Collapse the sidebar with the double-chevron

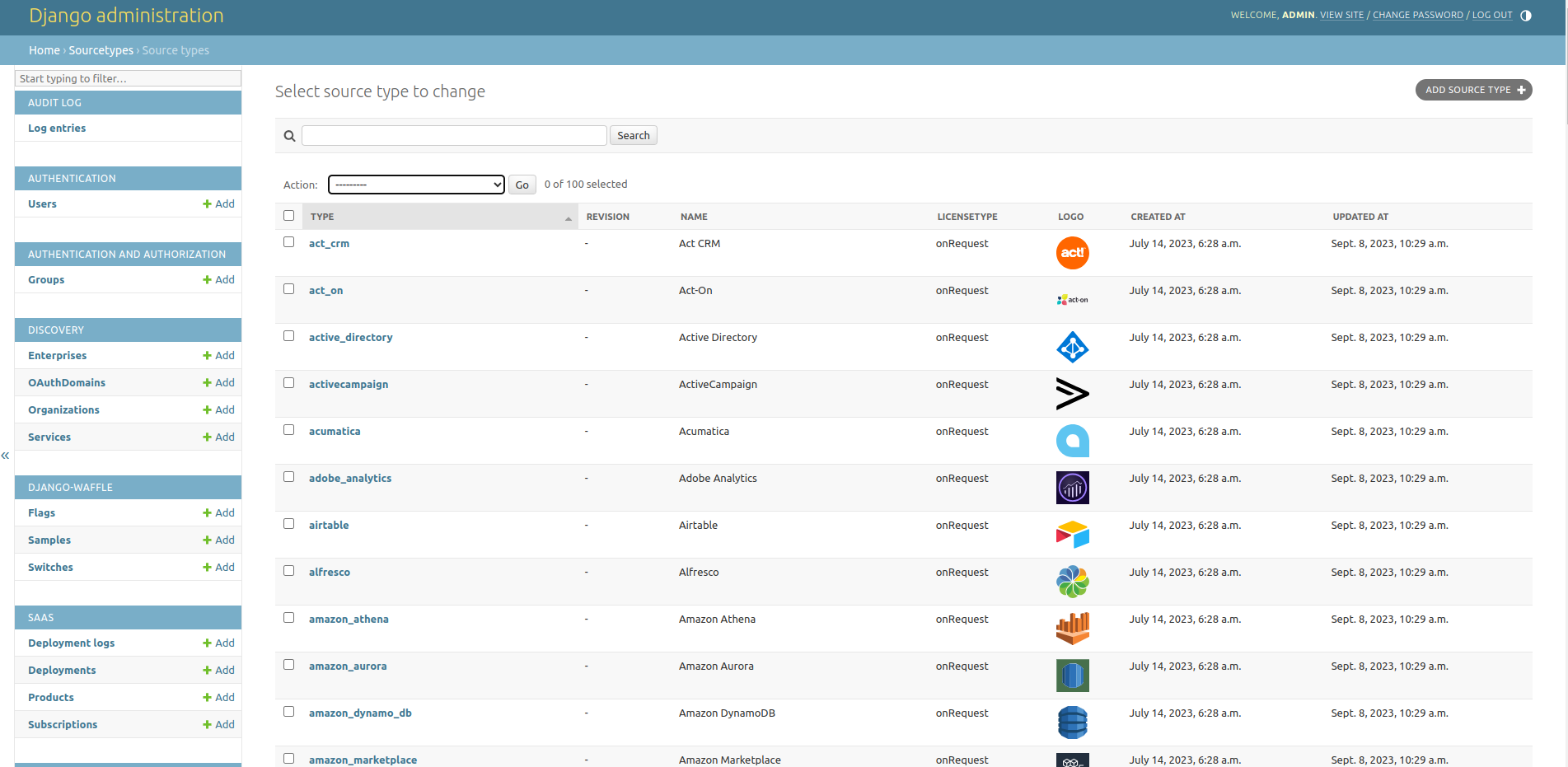pyautogui.click(x=5, y=456)
